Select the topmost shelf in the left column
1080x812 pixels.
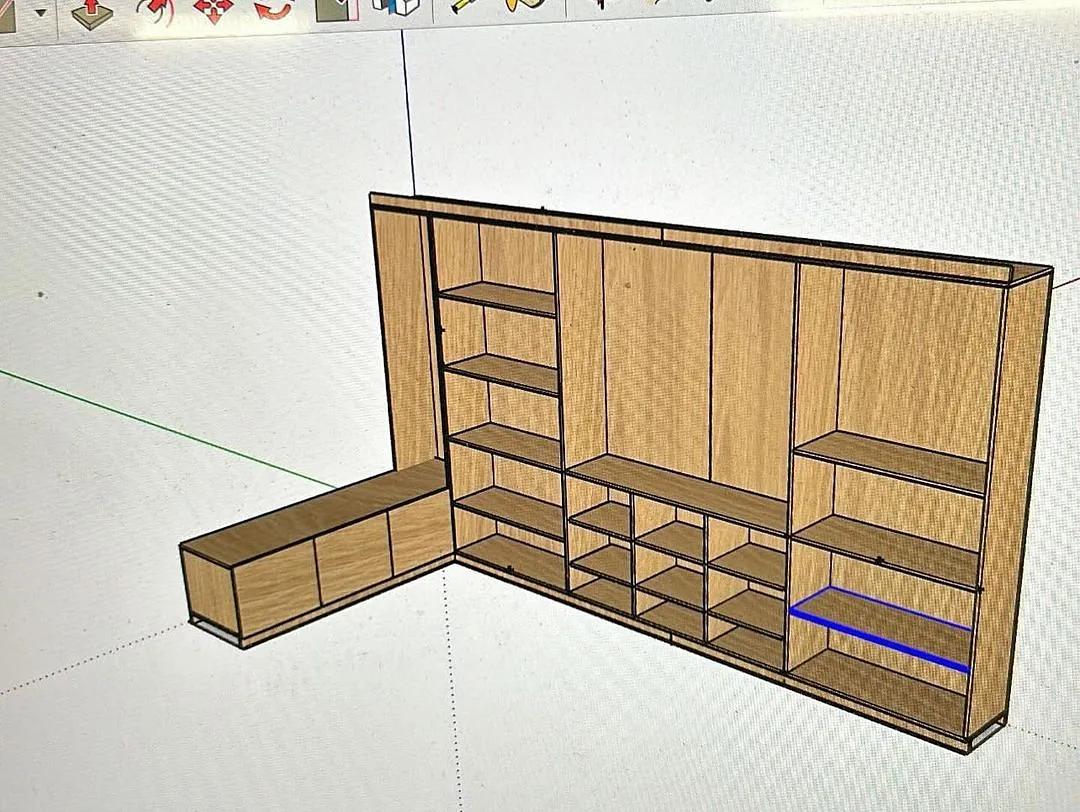tap(498, 296)
